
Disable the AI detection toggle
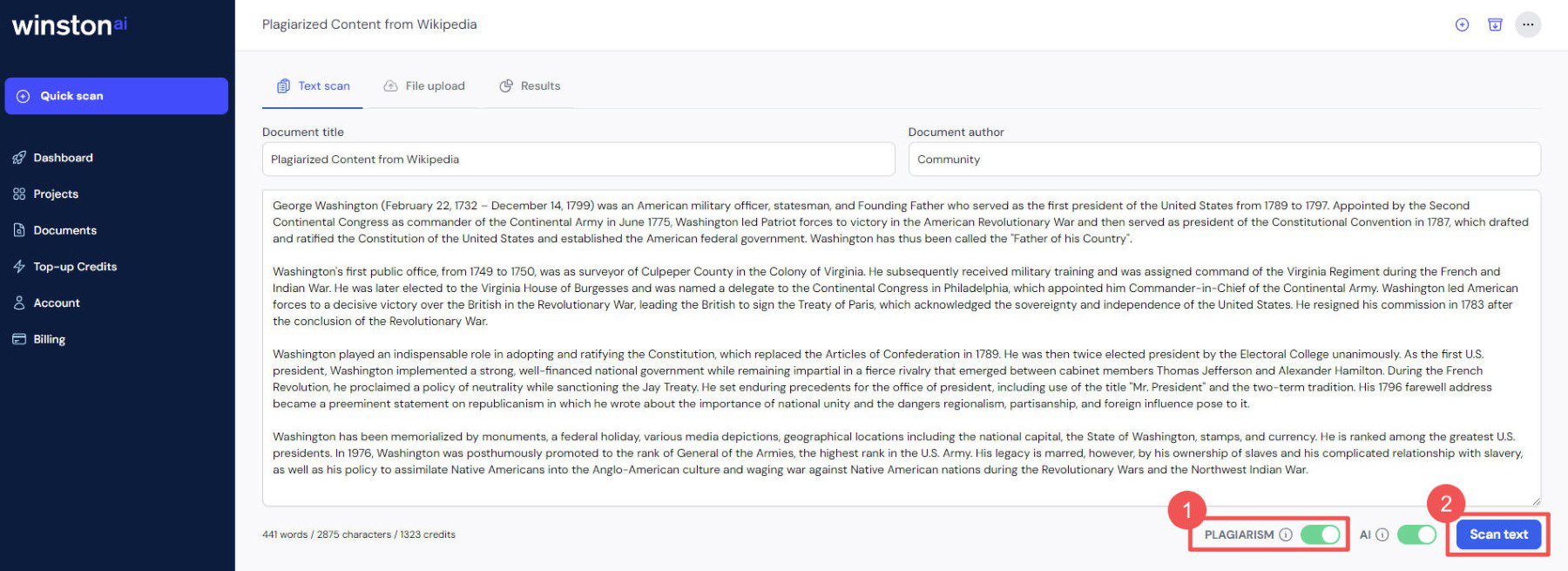[x=1416, y=534]
